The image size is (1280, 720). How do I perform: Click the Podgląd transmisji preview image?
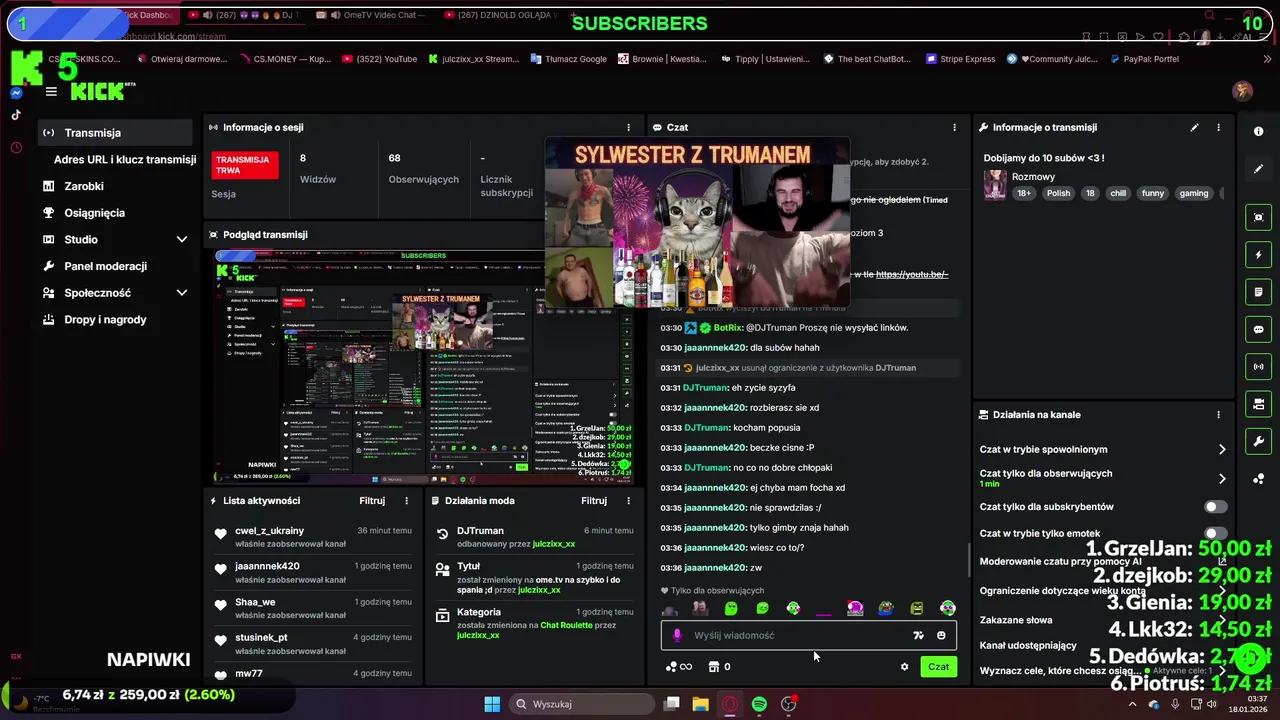pos(424,365)
